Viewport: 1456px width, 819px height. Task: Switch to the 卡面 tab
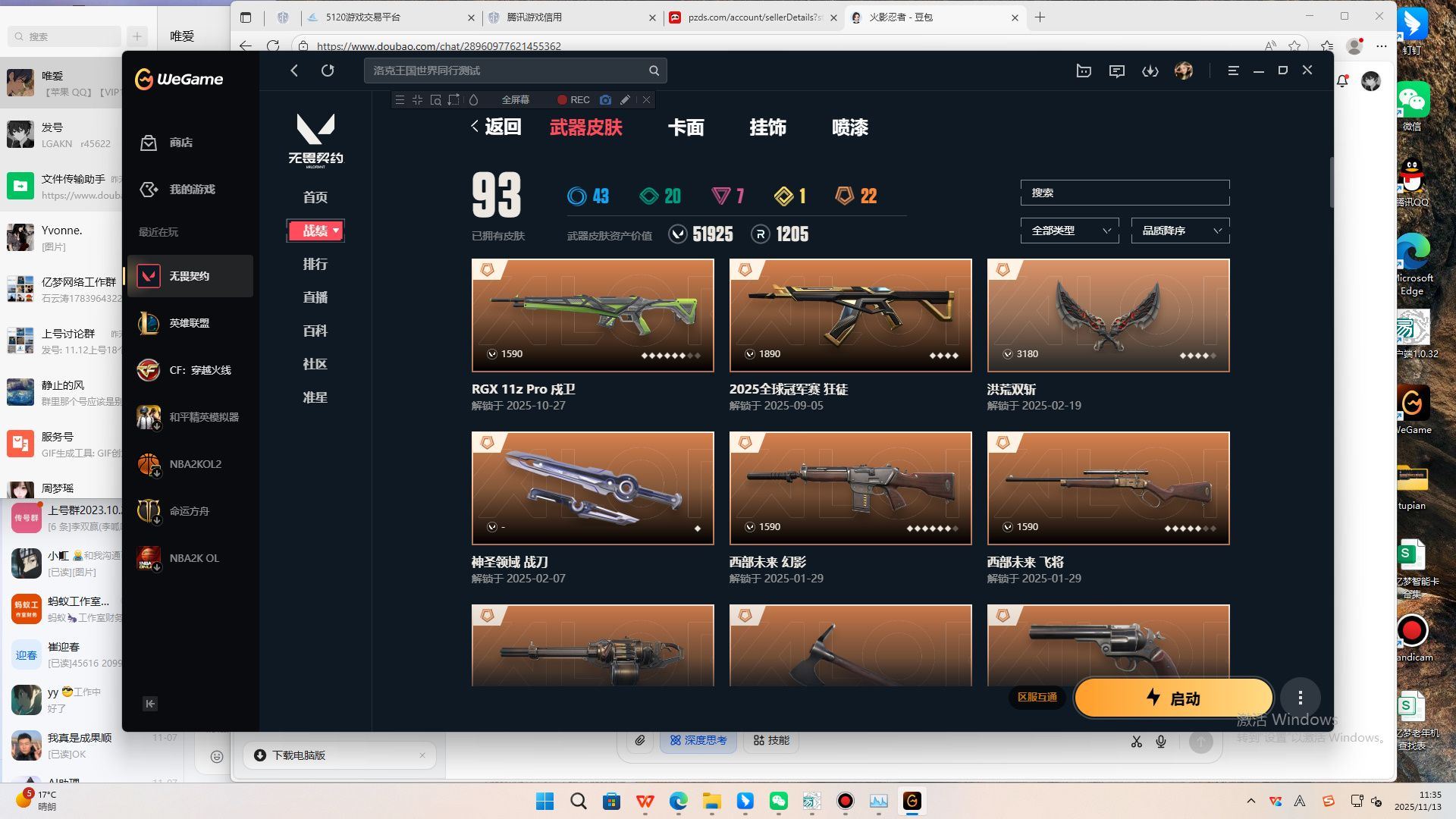pos(686,127)
